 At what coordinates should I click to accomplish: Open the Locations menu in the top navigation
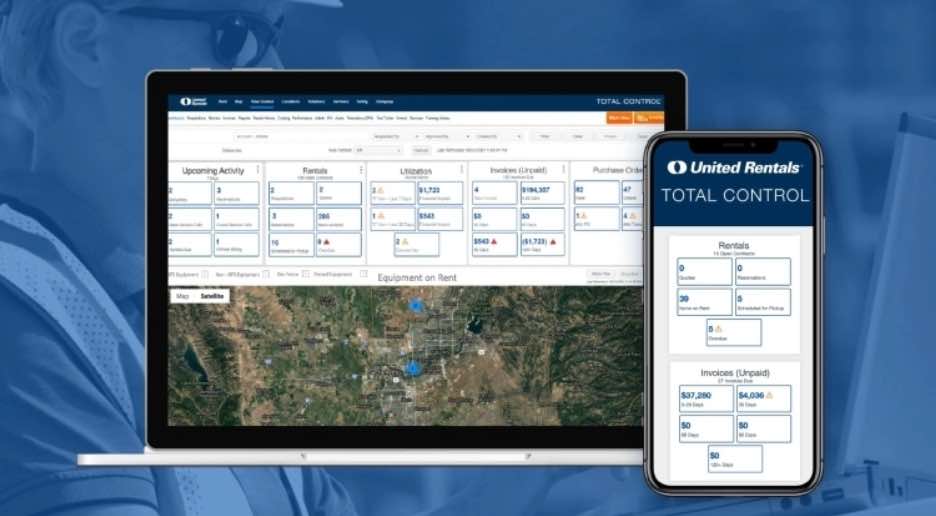[x=291, y=102]
